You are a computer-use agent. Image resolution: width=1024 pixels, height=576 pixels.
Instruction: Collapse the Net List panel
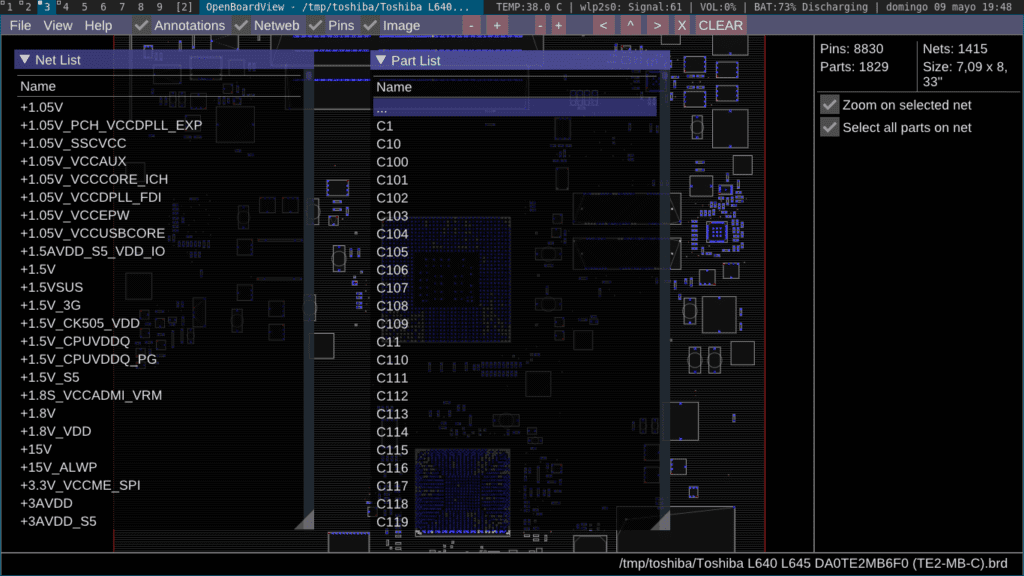click(x=24, y=59)
